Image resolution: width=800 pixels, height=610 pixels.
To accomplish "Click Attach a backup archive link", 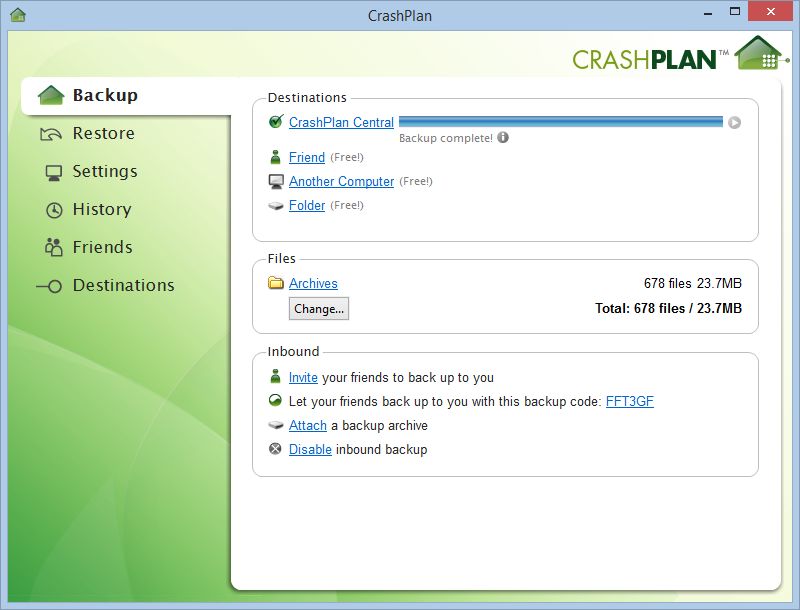I will pyautogui.click(x=308, y=426).
